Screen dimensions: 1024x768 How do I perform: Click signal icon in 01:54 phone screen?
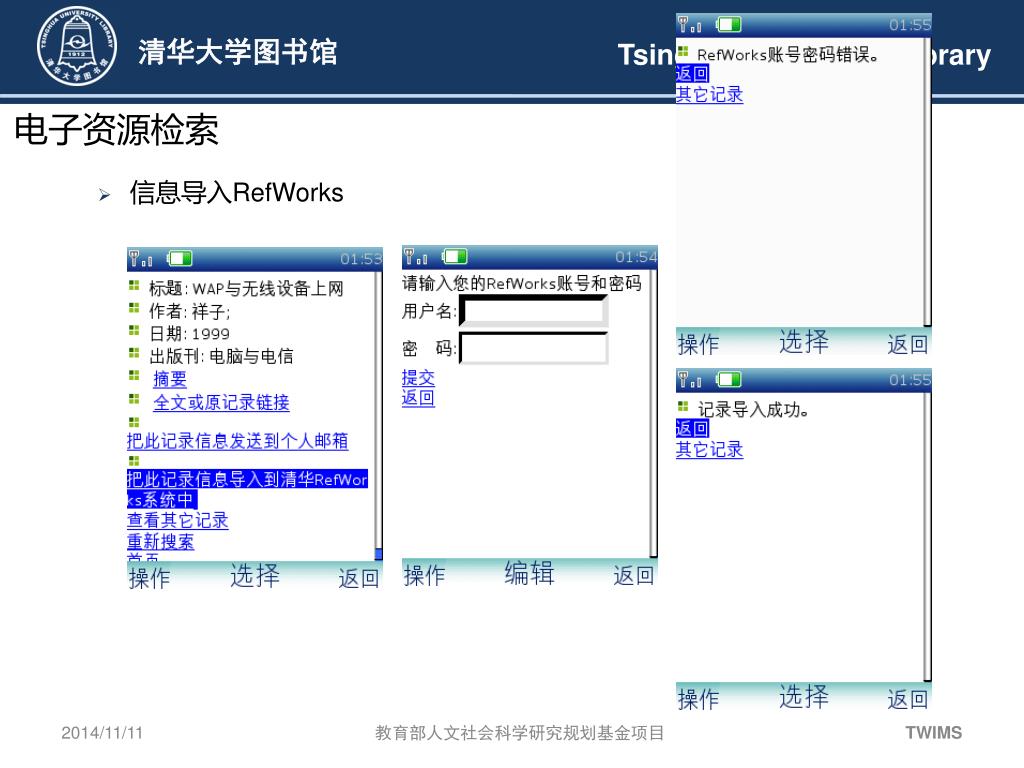tap(415, 257)
